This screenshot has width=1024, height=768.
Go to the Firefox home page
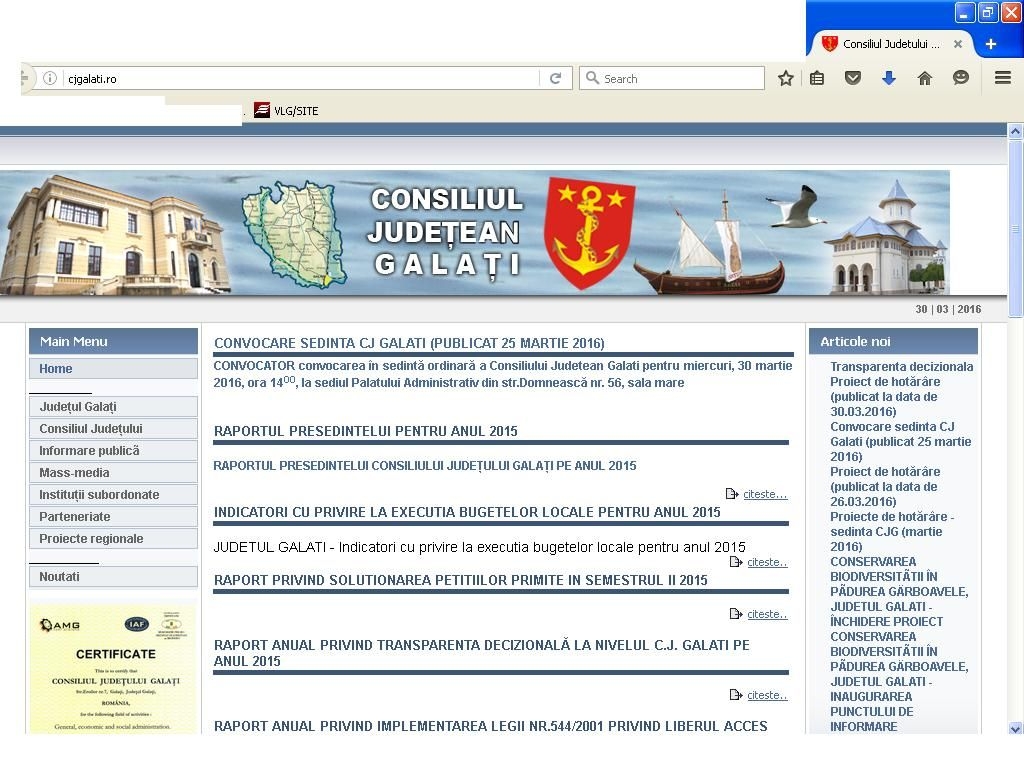tap(925, 78)
